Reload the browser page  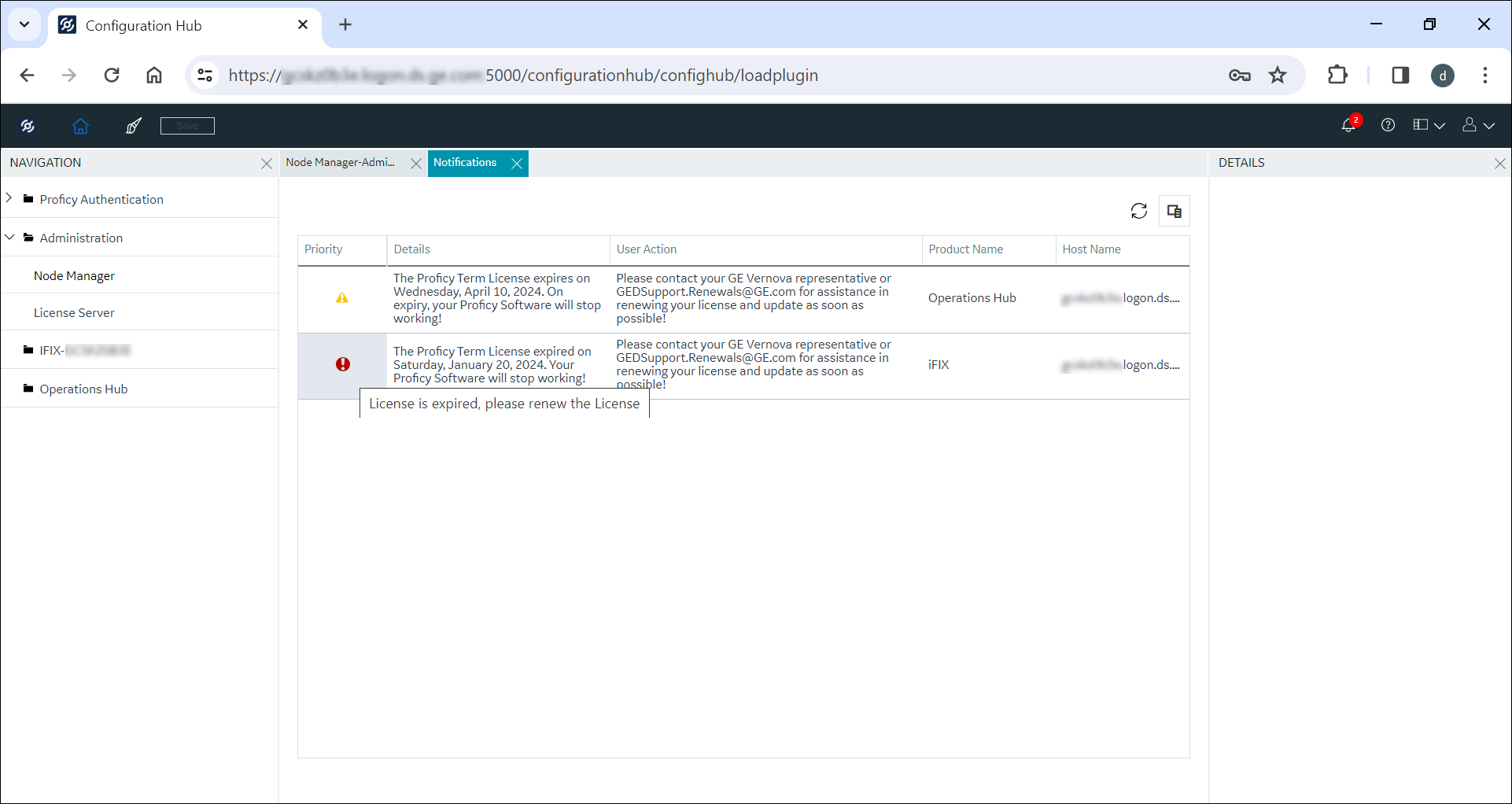pyautogui.click(x=112, y=76)
